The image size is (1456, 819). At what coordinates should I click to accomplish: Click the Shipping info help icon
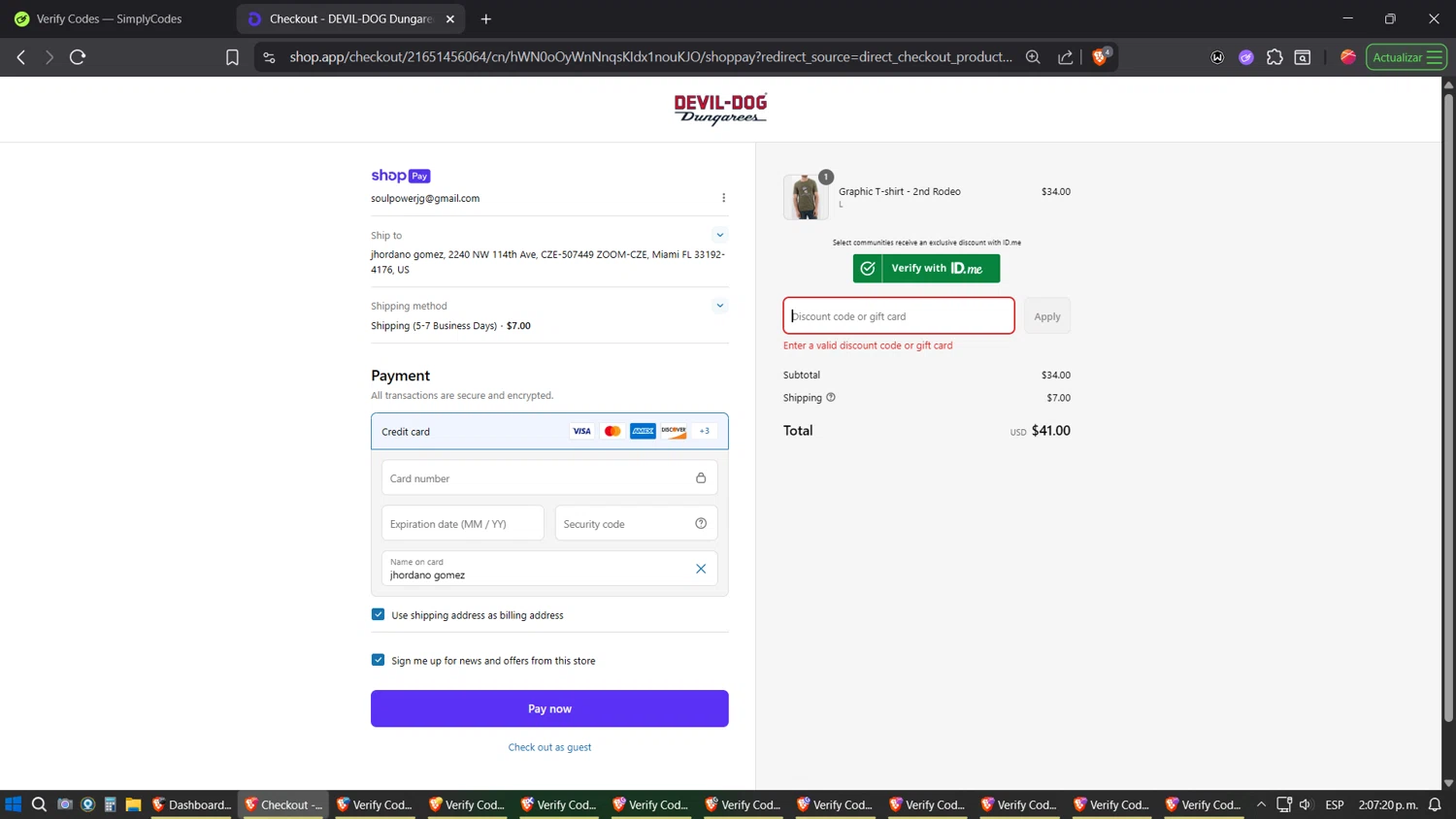pyautogui.click(x=831, y=397)
